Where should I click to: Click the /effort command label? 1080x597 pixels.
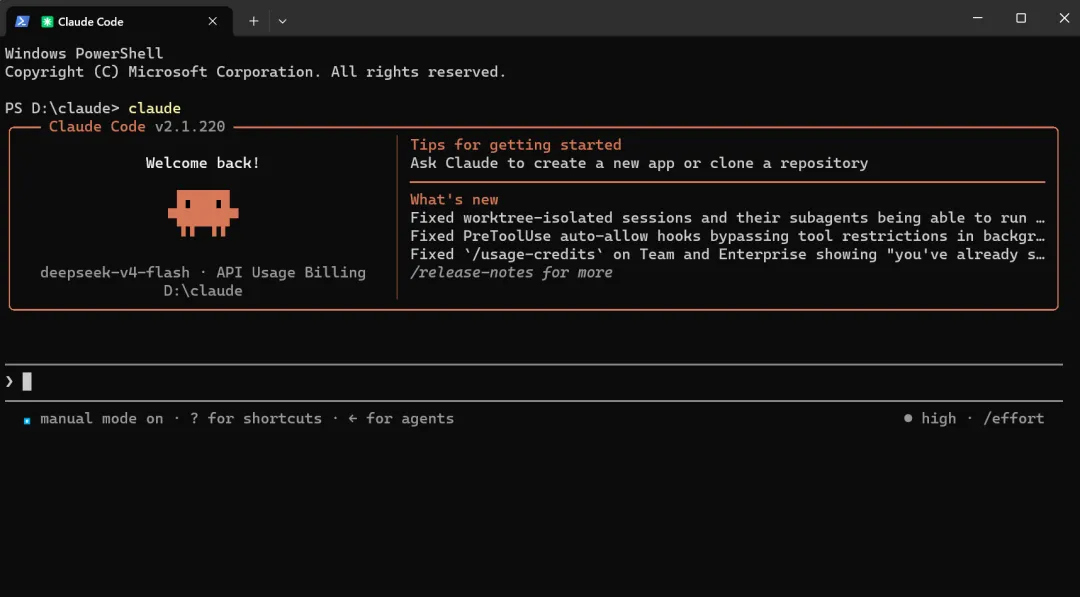click(1013, 418)
